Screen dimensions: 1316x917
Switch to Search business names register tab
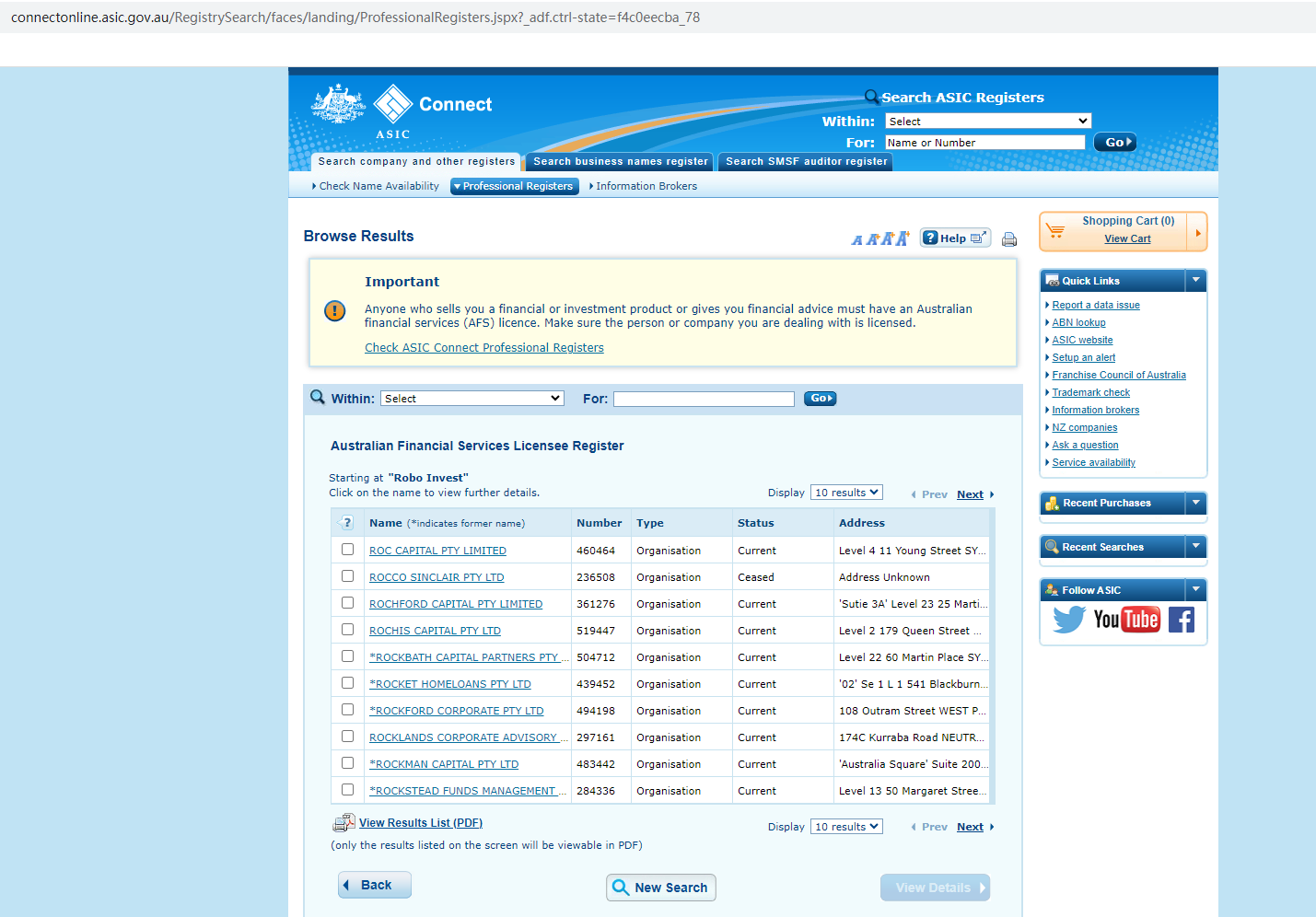pos(621,162)
